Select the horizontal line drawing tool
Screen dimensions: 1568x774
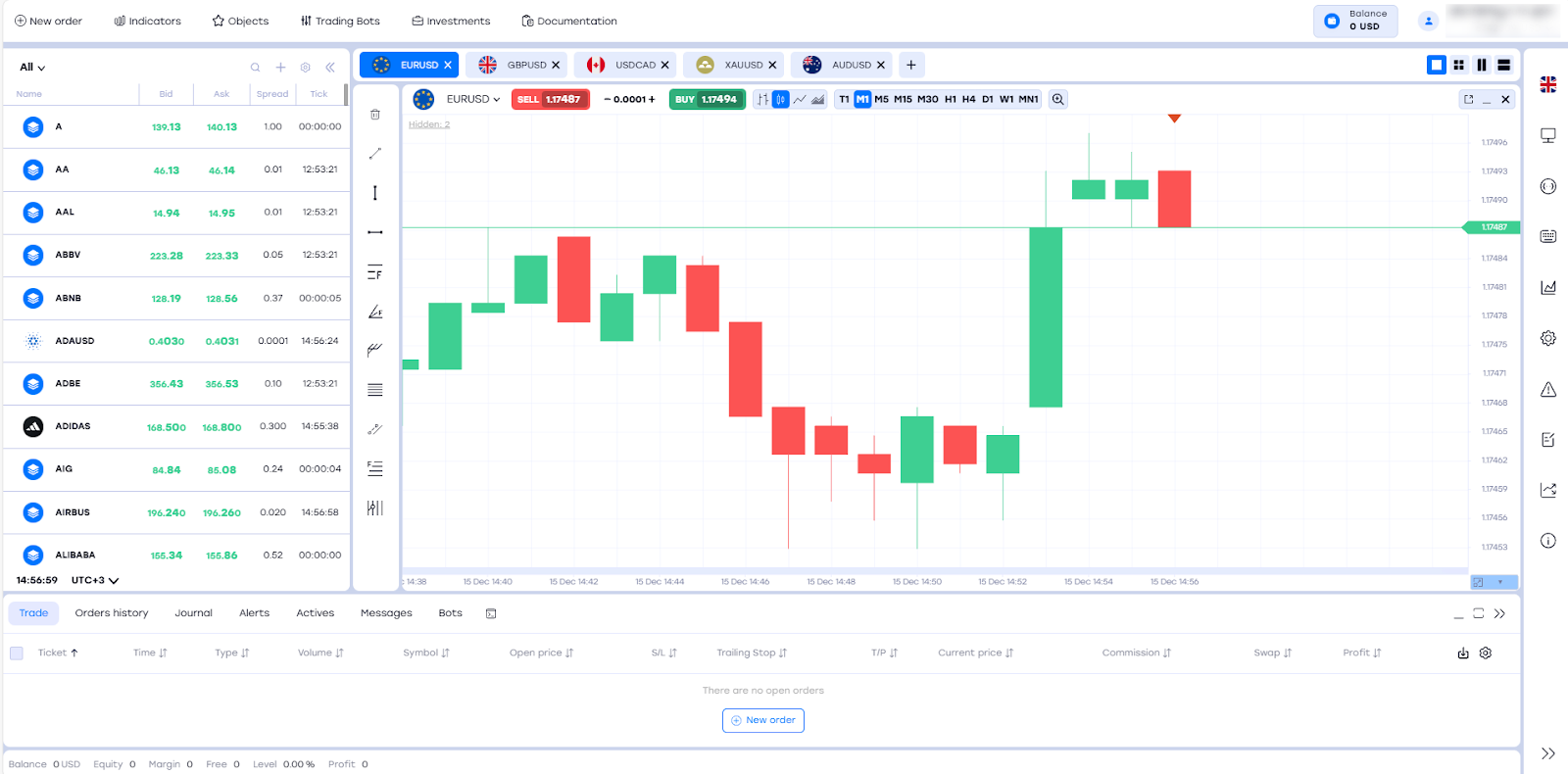click(374, 232)
